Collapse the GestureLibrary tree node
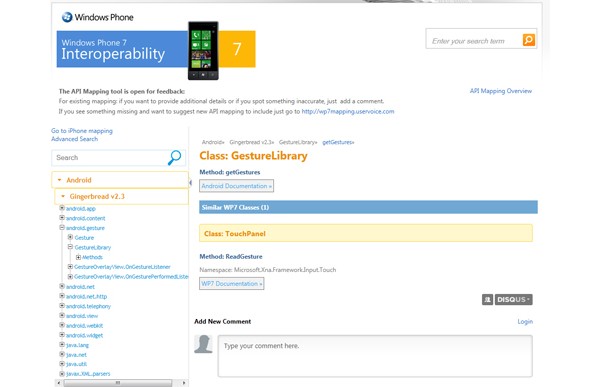Screen dimensions: 600x387 [70, 247]
